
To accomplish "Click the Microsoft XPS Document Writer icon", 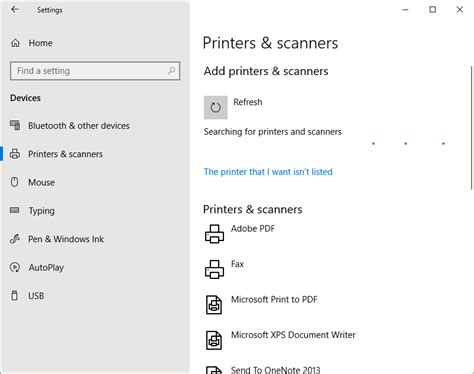I will pos(214,340).
